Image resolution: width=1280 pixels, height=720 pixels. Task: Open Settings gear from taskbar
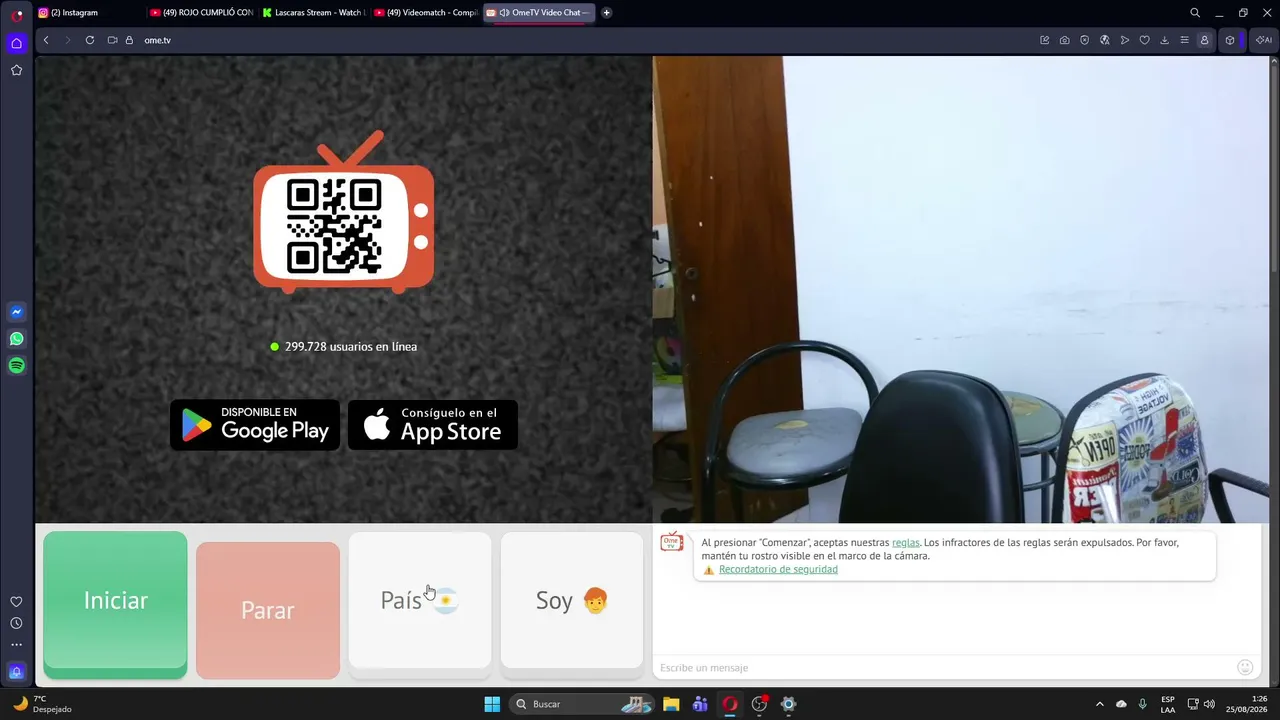click(788, 704)
